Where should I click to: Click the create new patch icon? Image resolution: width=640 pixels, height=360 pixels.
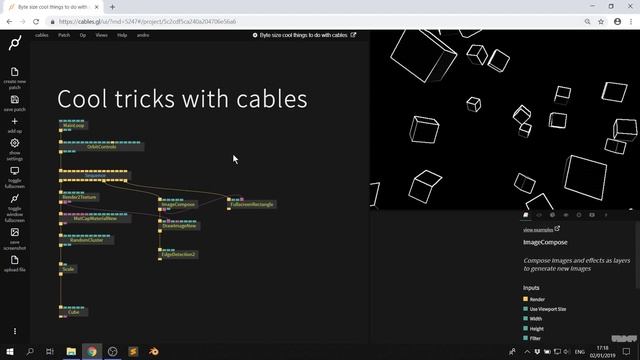15,72
